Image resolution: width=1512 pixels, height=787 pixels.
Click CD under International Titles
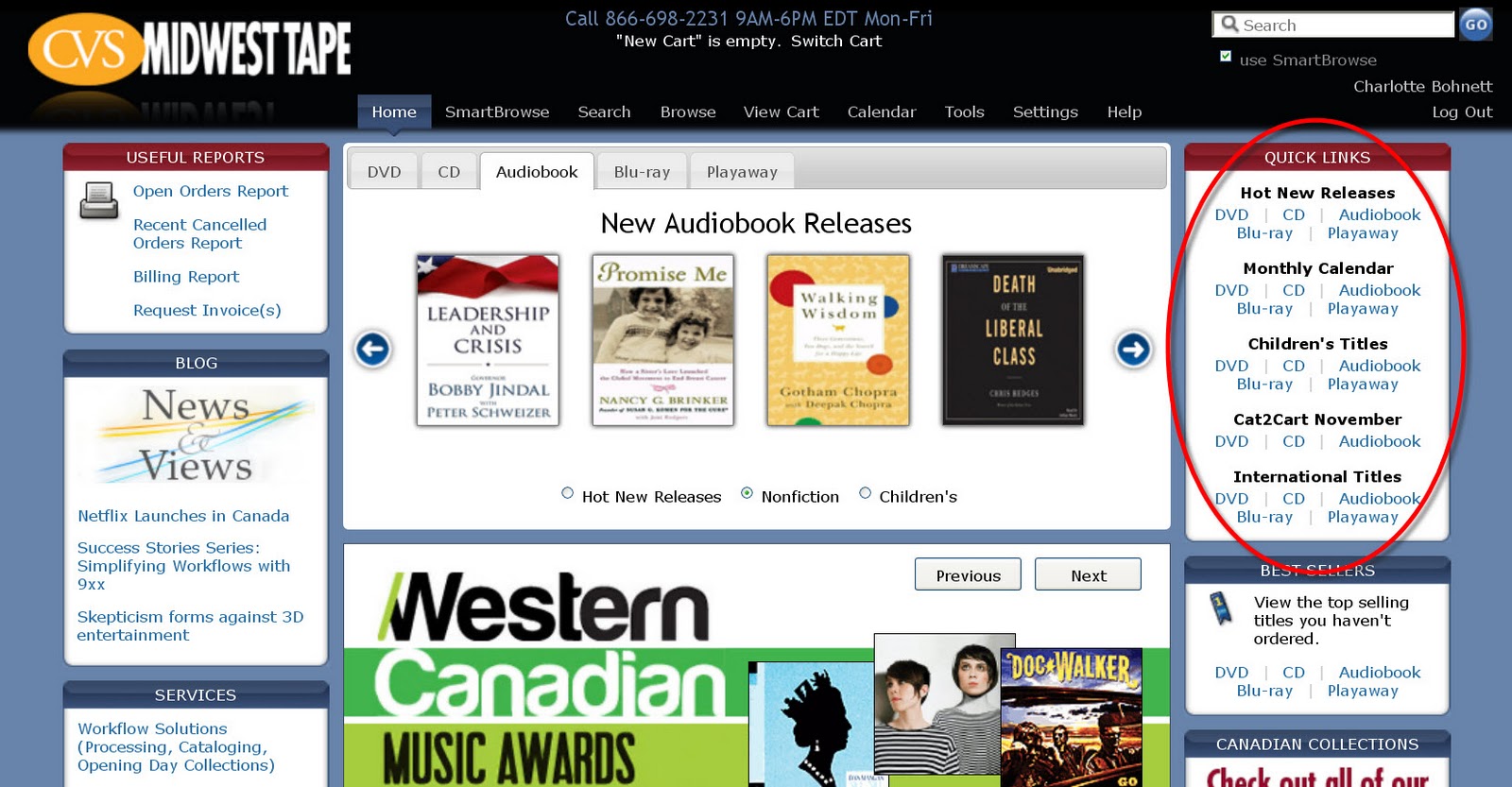point(1294,499)
